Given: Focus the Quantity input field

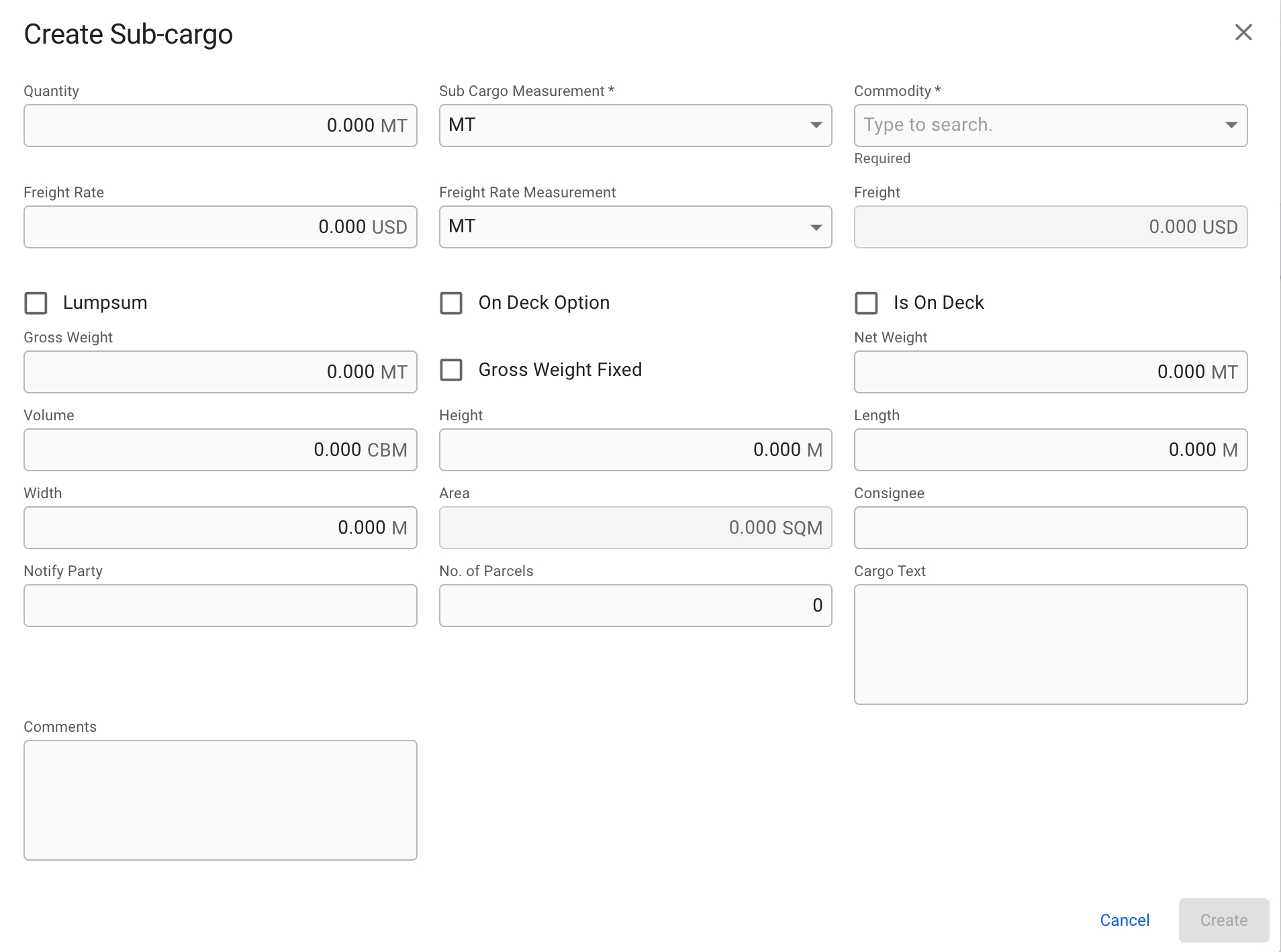Looking at the screenshot, I should click(220, 126).
